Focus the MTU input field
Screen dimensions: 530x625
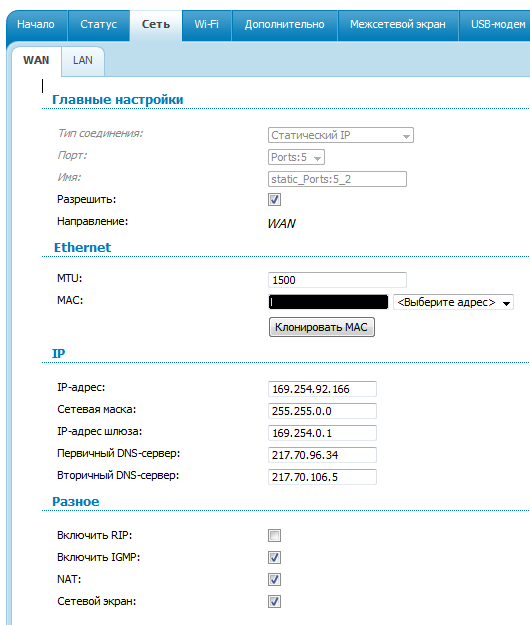coord(337,280)
